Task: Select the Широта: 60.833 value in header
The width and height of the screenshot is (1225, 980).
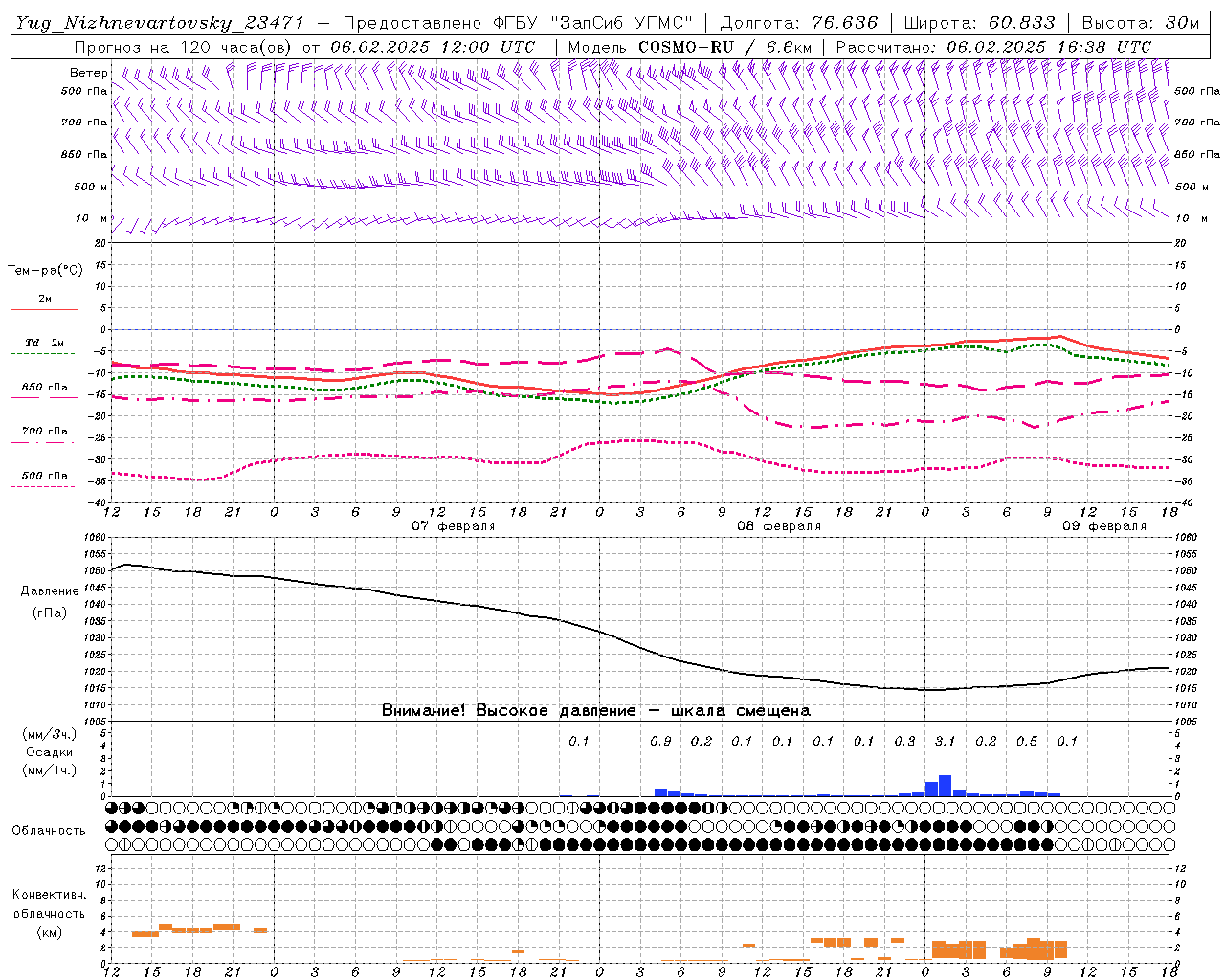Action: pyautogui.click(x=979, y=23)
